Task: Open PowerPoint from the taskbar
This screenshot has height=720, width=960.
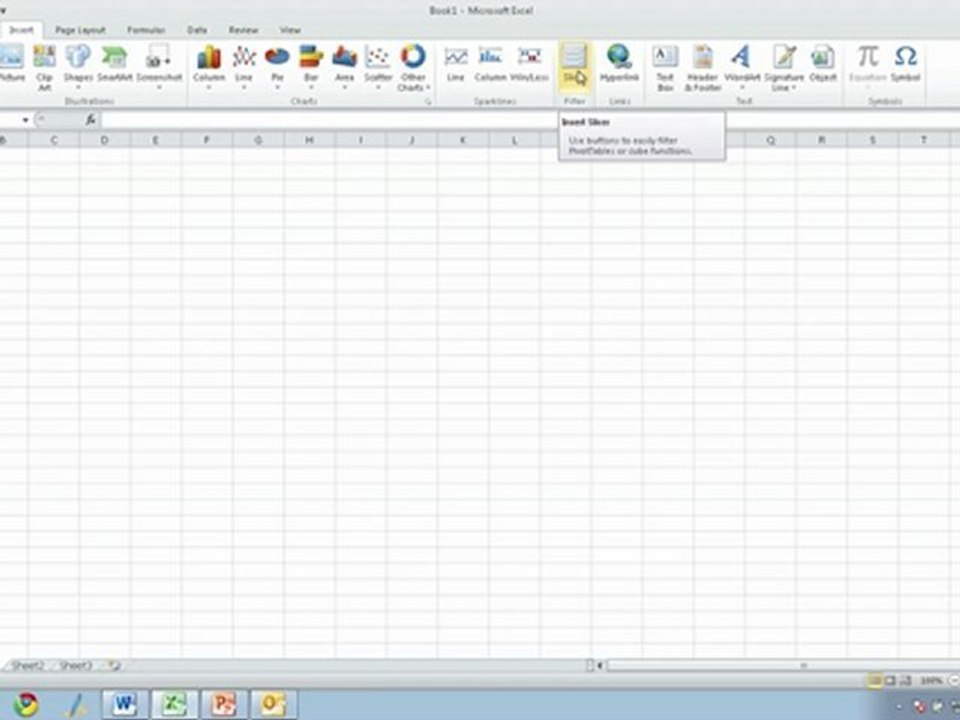Action: [x=223, y=704]
